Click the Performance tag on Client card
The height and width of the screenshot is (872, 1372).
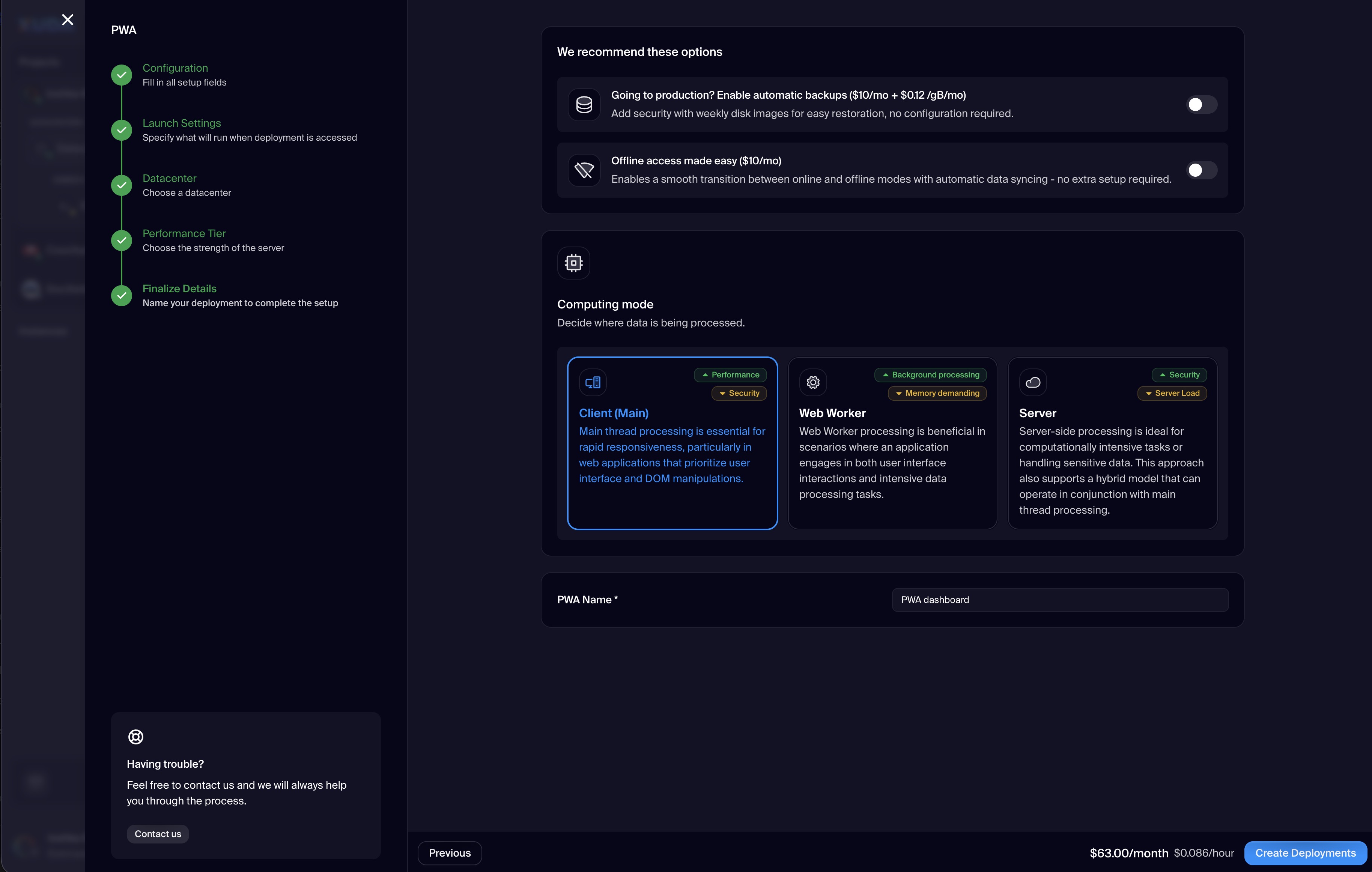click(x=730, y=375)
